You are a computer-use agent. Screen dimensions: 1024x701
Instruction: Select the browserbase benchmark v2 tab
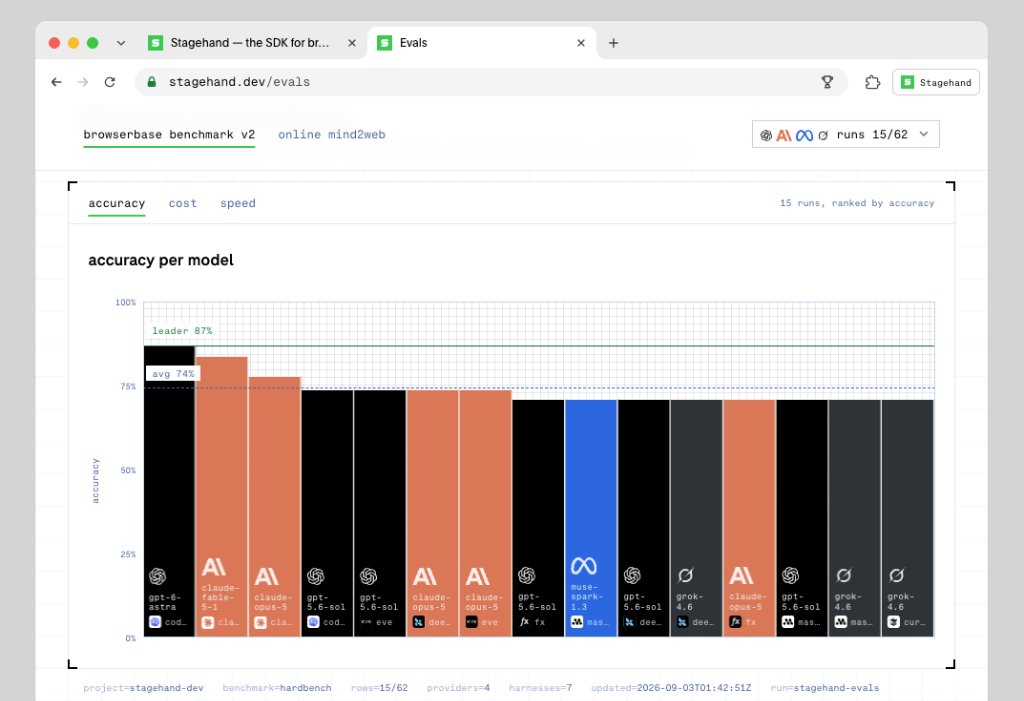tap(169, 135)
